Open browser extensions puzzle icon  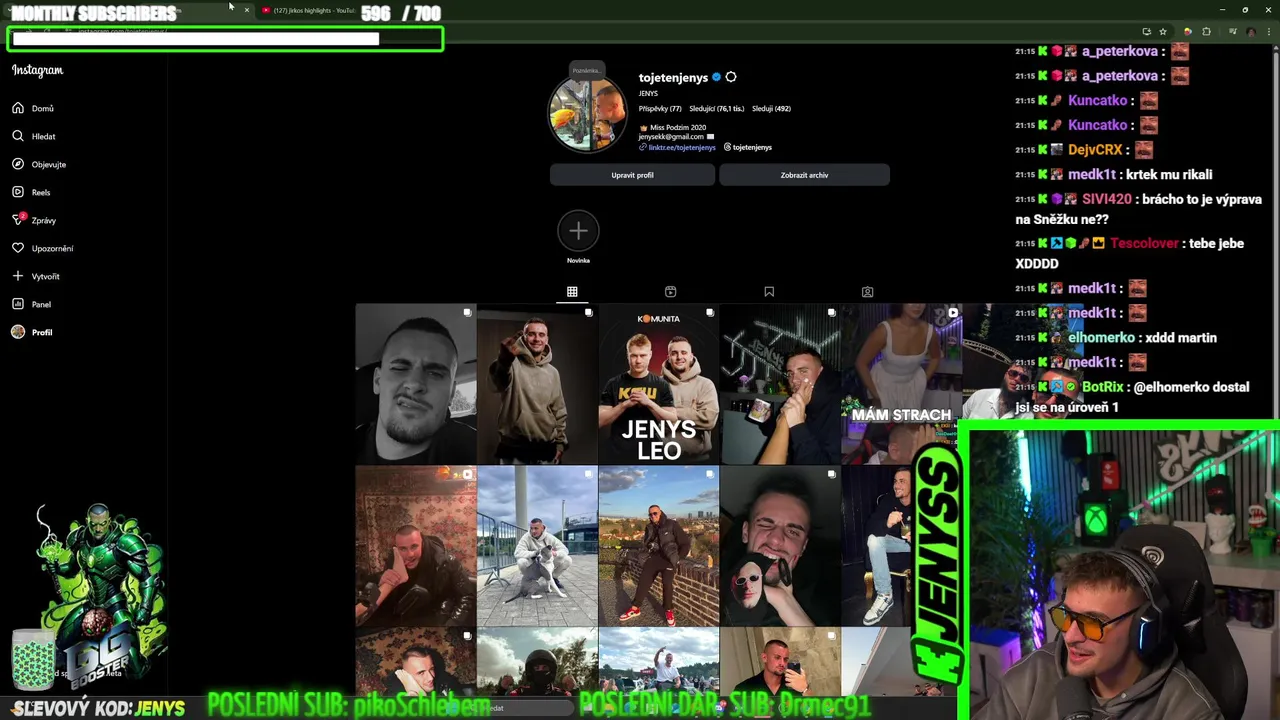point(1206,32)
